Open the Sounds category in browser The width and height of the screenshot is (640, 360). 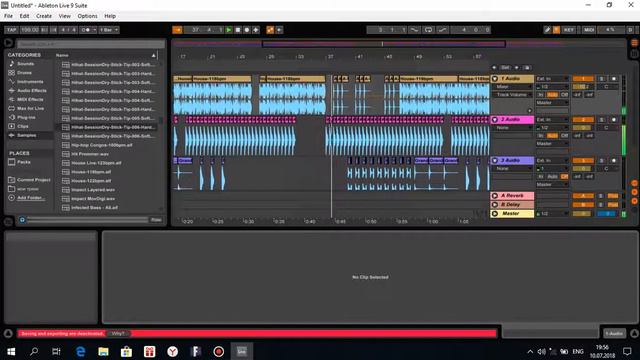coord(25,64)
